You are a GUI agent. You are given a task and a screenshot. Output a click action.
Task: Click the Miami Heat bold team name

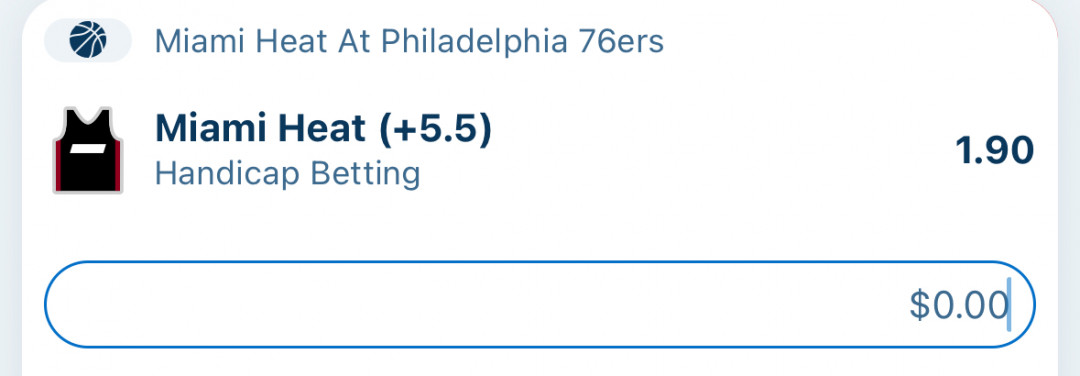coord(260,129)
